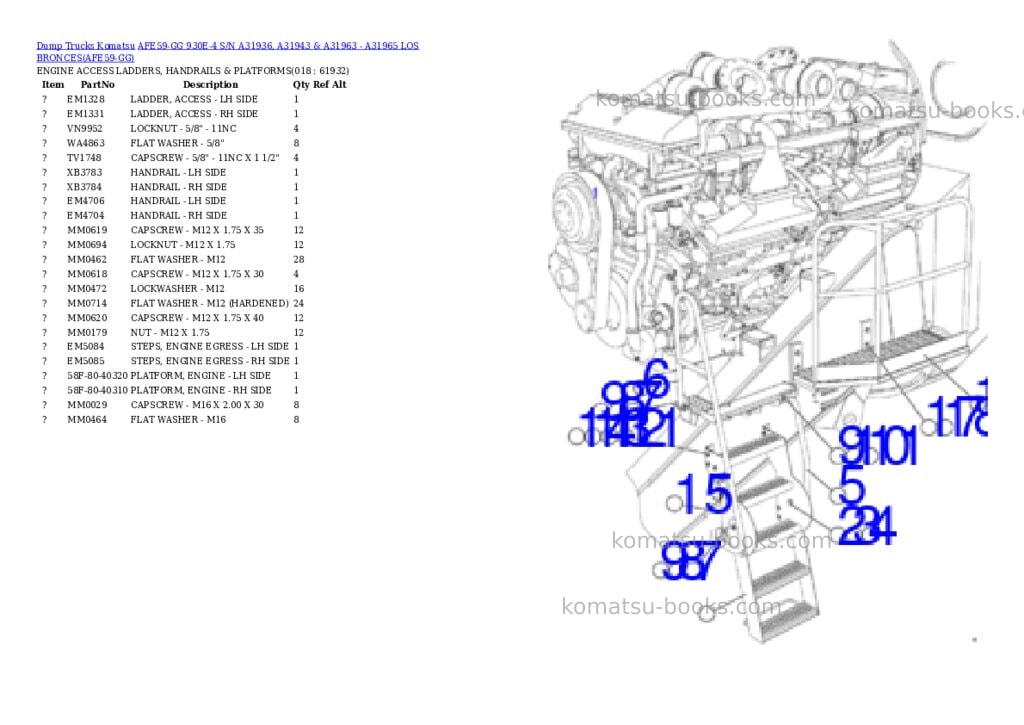This screenshot has height=725, width=1024.
Task: Select part number 'MM0472'
Action: pos(87,289)
